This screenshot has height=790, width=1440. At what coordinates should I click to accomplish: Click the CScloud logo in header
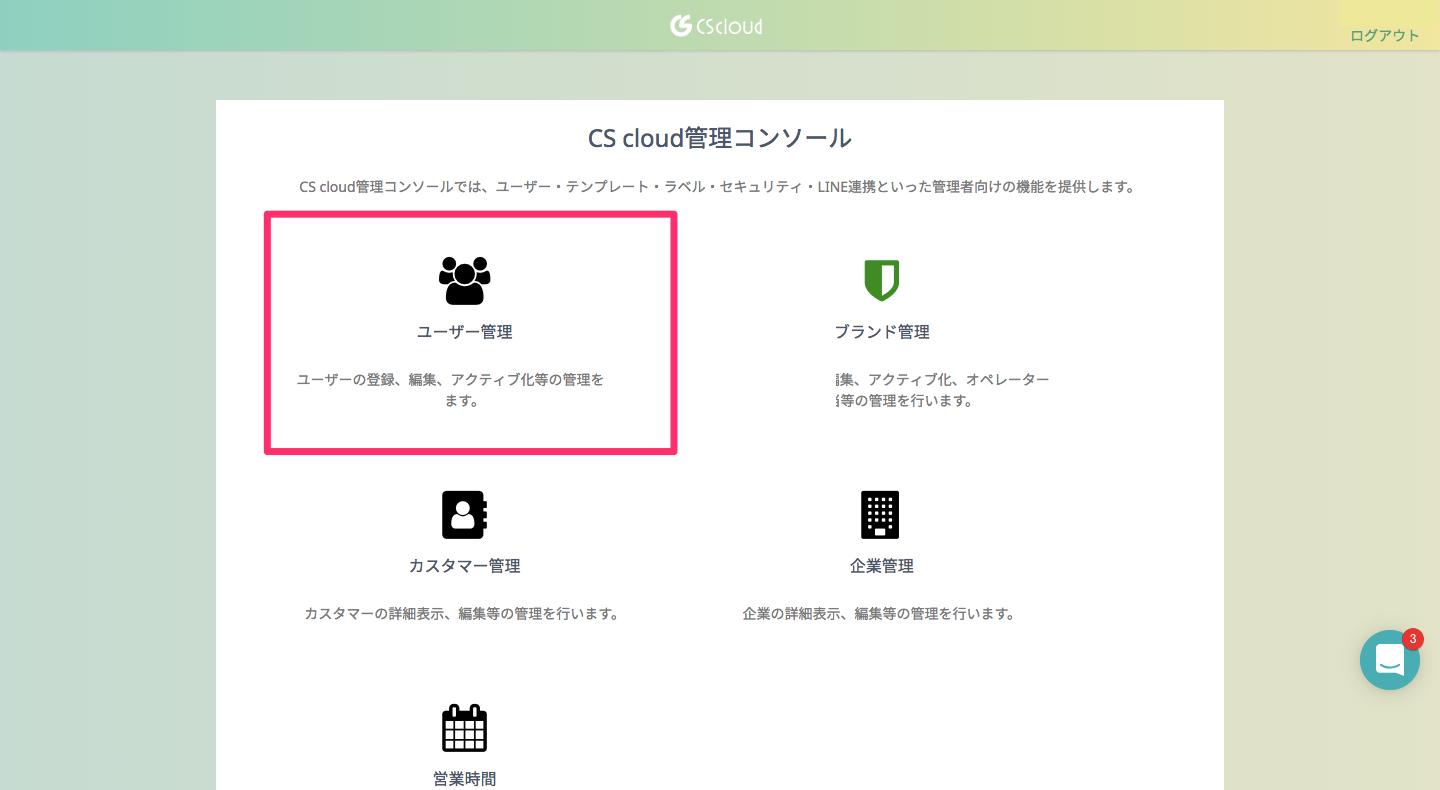pyautogui.click(x=717, y=25)
